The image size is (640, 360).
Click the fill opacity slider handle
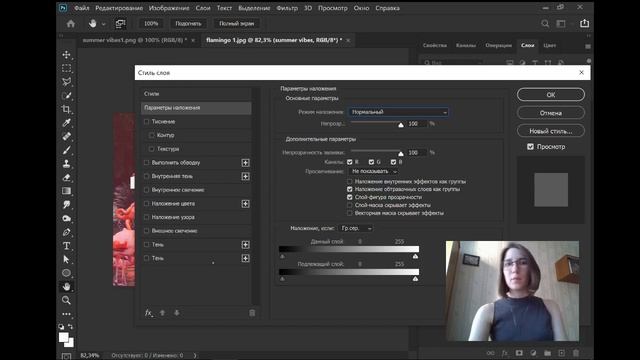tap(401, 153)
